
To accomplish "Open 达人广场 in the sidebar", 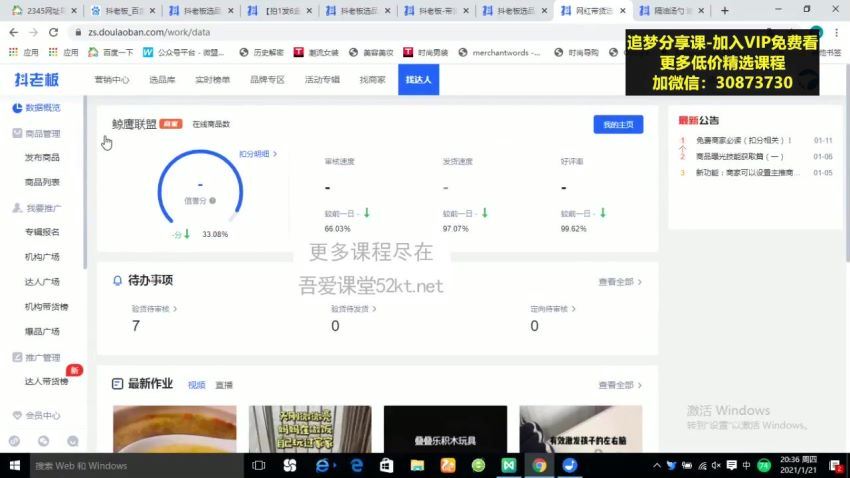I will [x=42, y=282].
